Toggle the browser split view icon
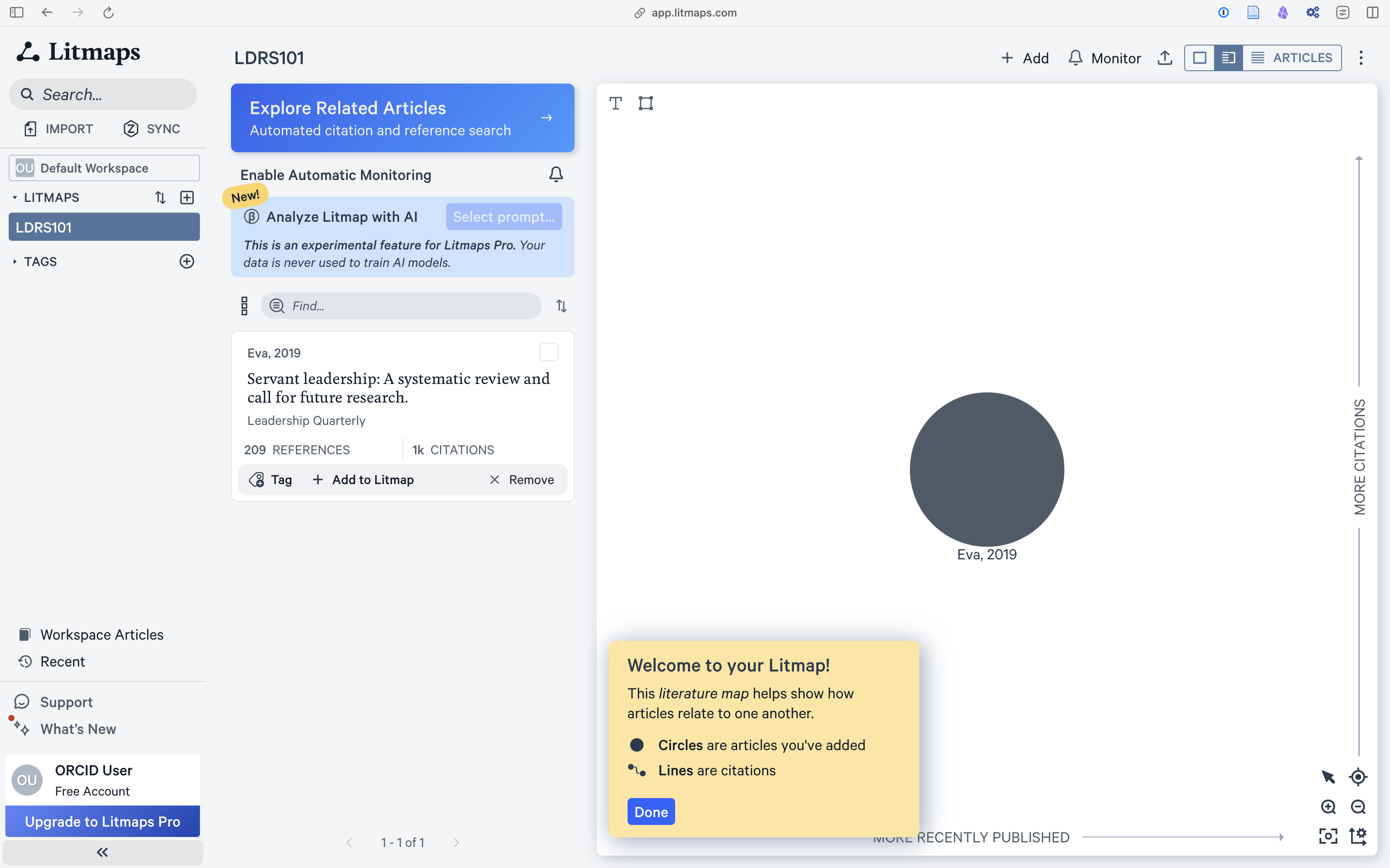Image resolution: width=1390 pixels, height=868 pixels. [x=1373, y=12]
